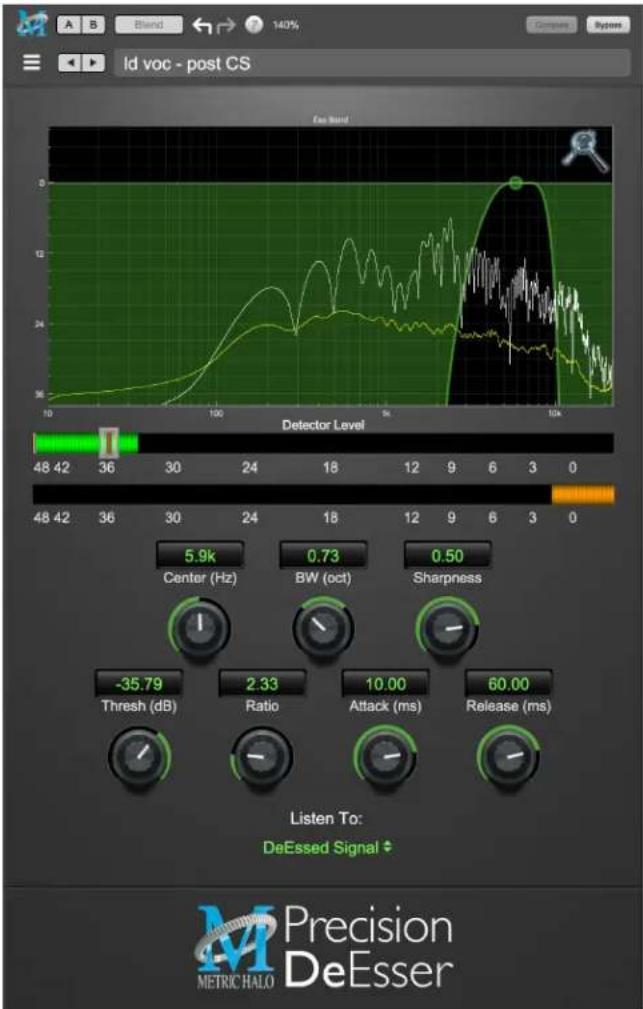Open the 140% UI scale menu
Image resolution: width=643 pixels, height=1009 pixels.
pos(286,25)
